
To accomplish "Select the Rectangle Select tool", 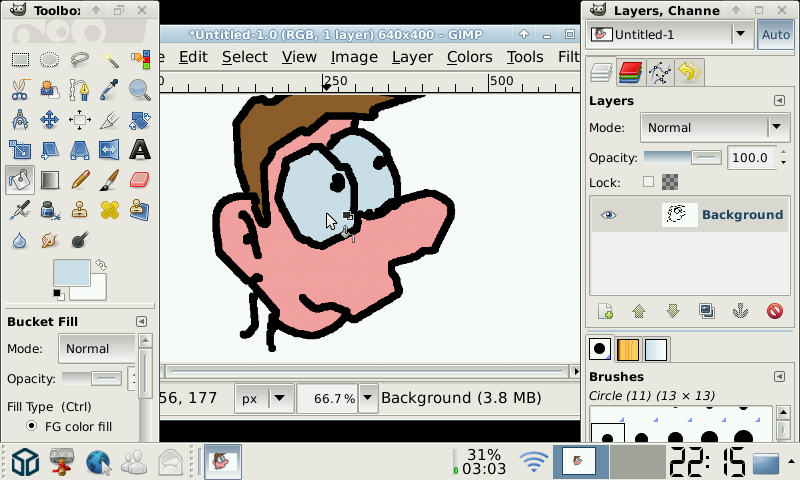I will click(20, 60).
